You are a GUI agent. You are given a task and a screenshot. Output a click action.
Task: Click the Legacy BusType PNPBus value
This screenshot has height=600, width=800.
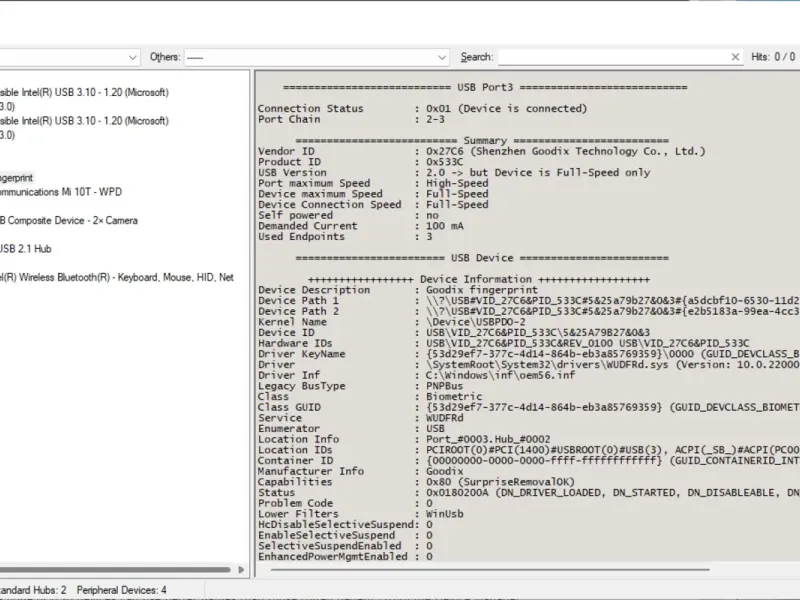[444, 386]
